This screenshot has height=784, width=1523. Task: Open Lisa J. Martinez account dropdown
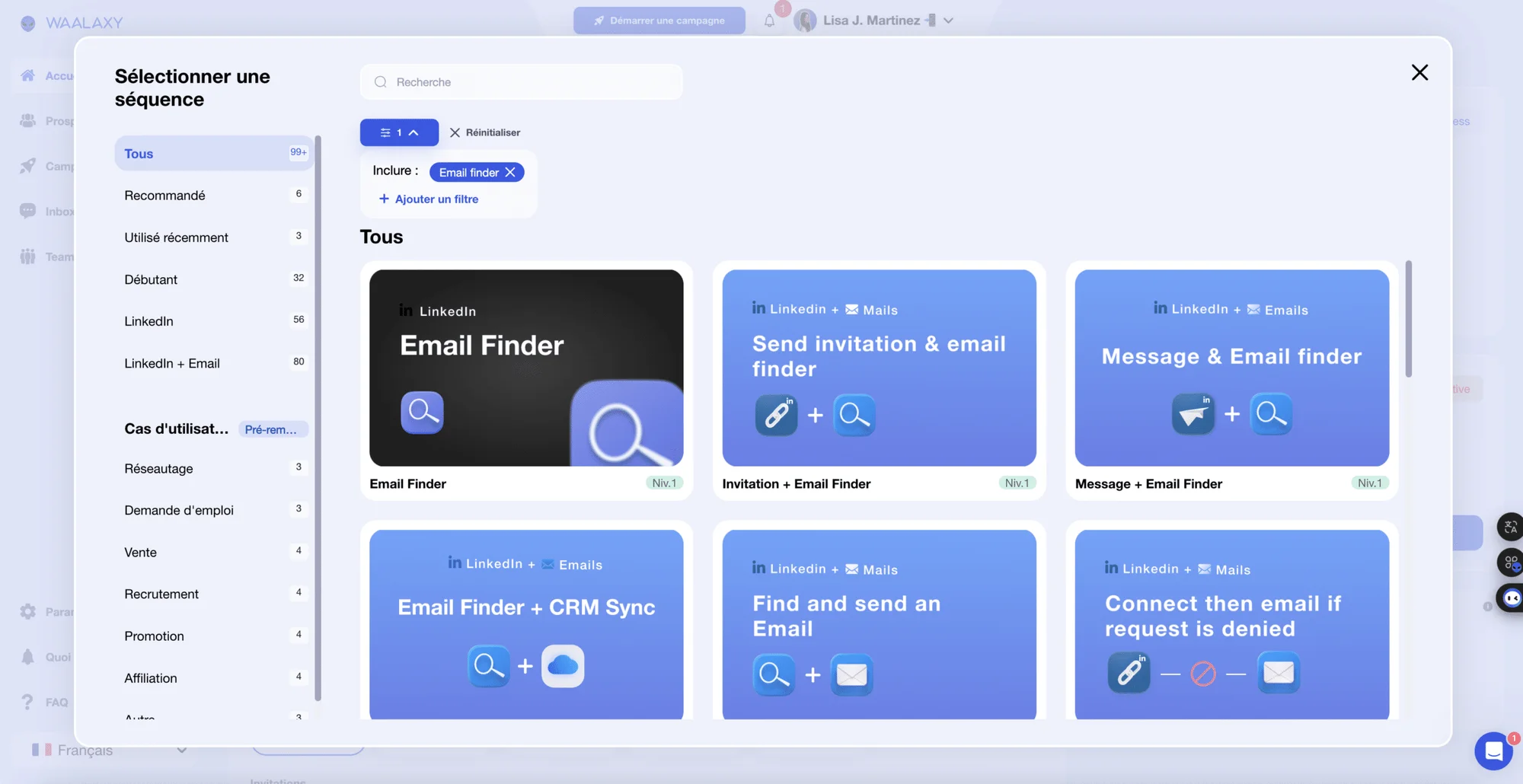point(874,21)
